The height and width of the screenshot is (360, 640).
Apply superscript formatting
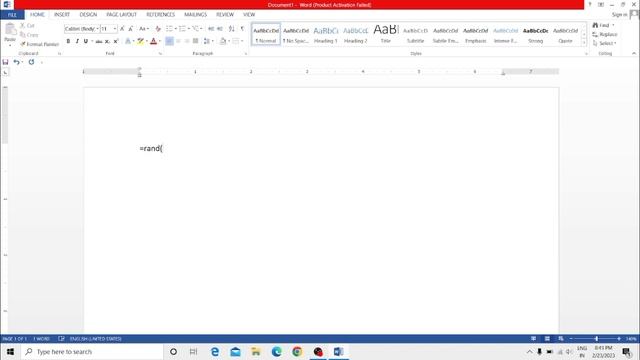pos(116,41)
